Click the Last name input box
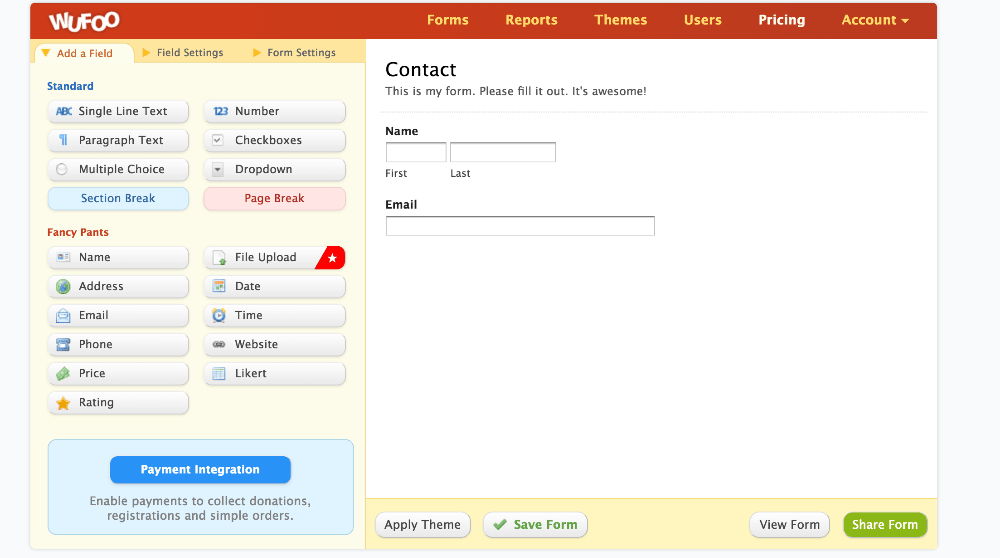Image resolution: width=1000 pixels, height=558 pixels. (503, 152)
